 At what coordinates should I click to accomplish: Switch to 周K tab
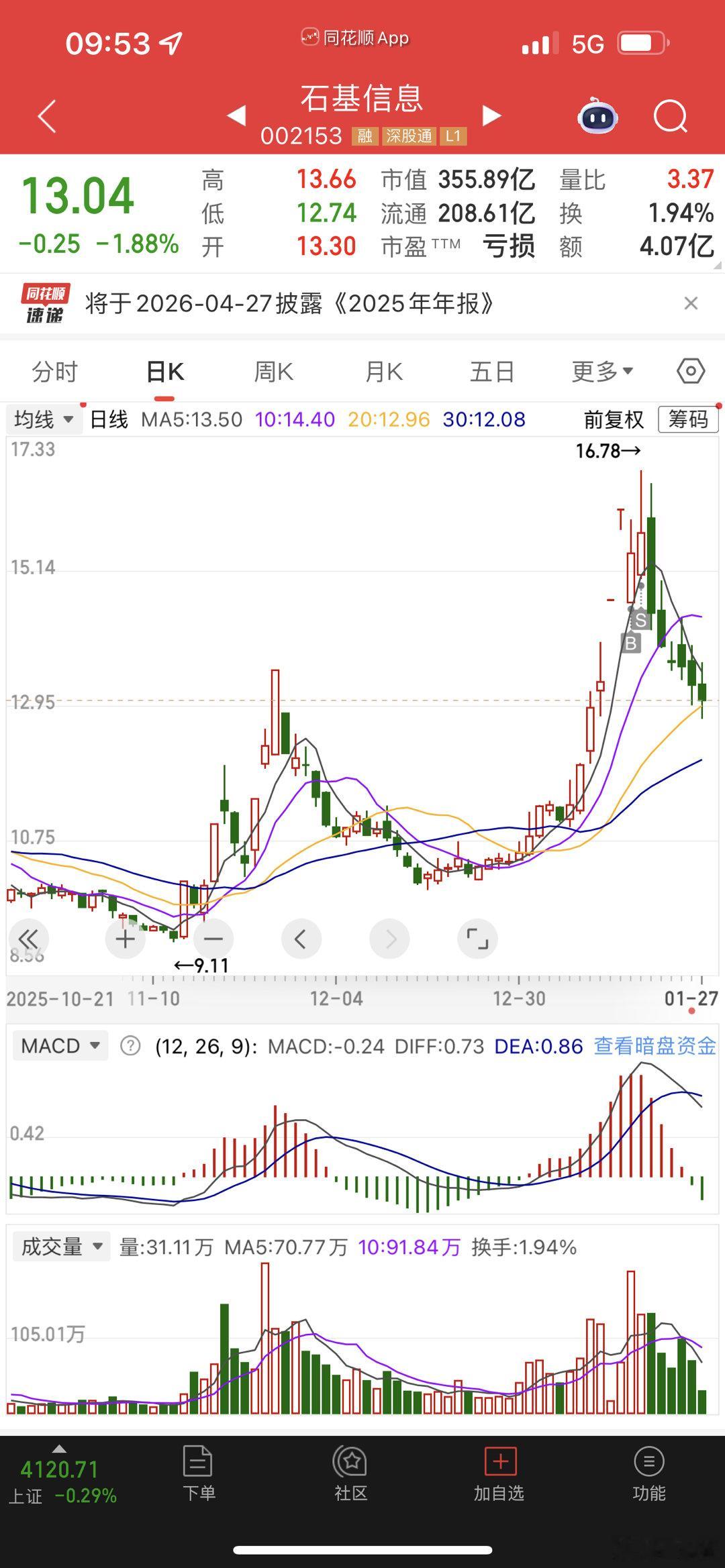click(273, 371)
